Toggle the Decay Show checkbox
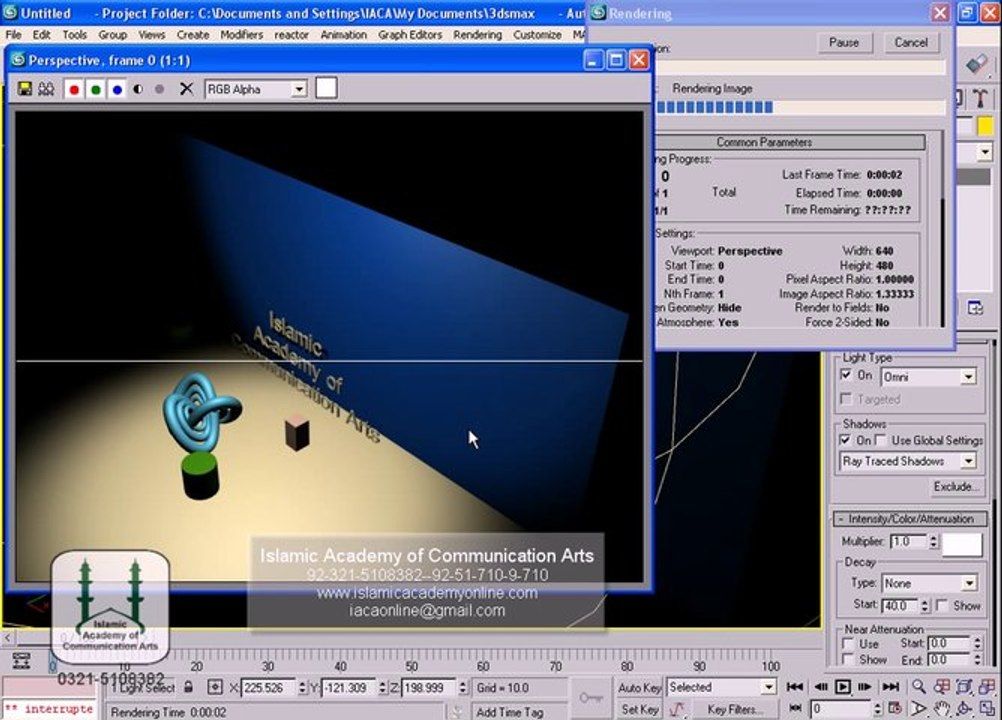Image resolution: width=1002 pixels, height=720 pixels. pyautogui.click(x=941, y=604)
